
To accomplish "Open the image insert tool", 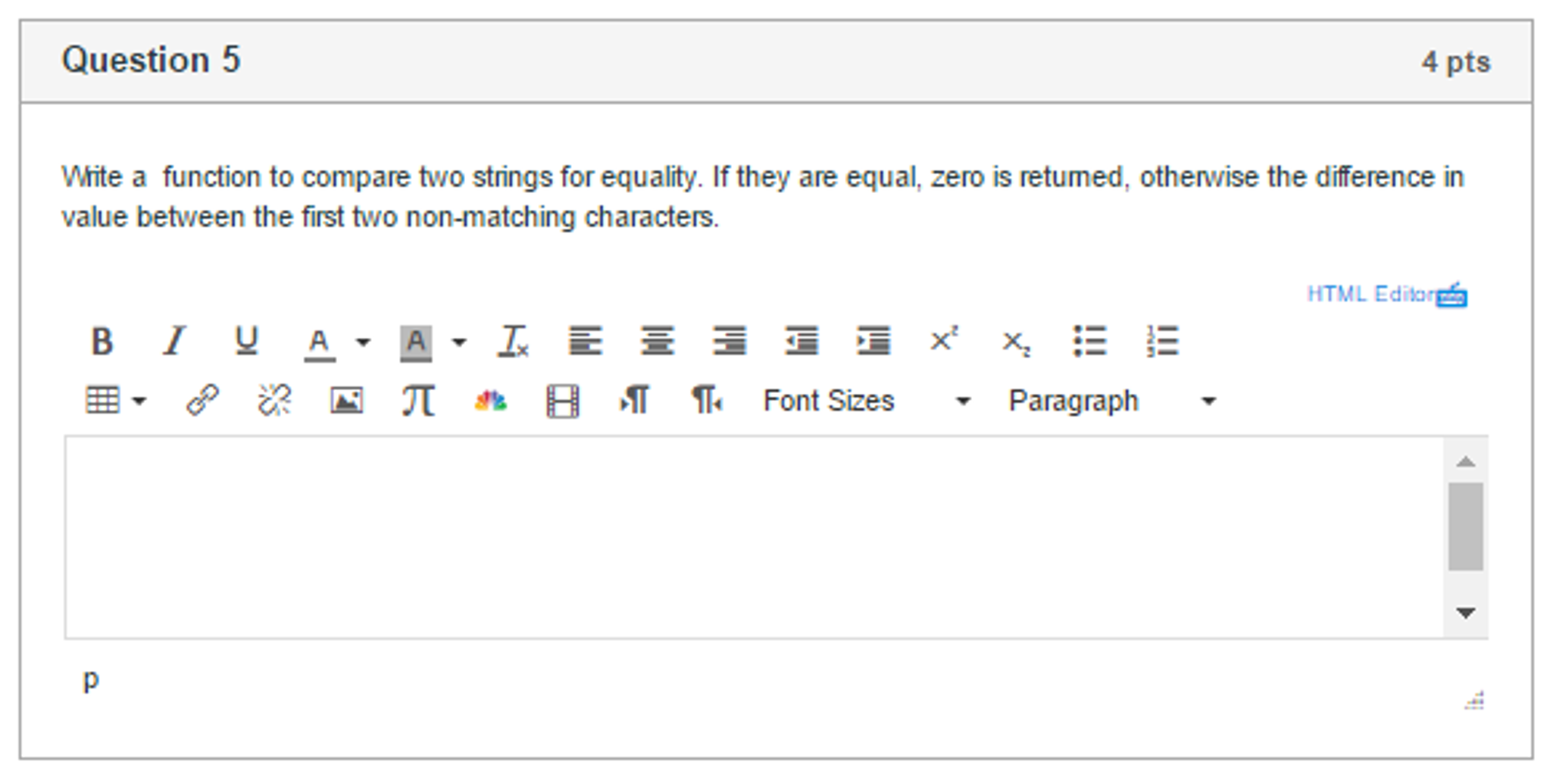I will (x=345, y=400).
